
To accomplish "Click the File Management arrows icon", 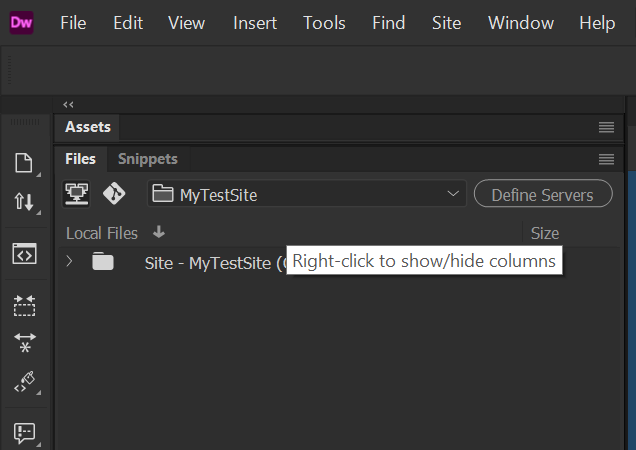I will (x=25, y=202).
